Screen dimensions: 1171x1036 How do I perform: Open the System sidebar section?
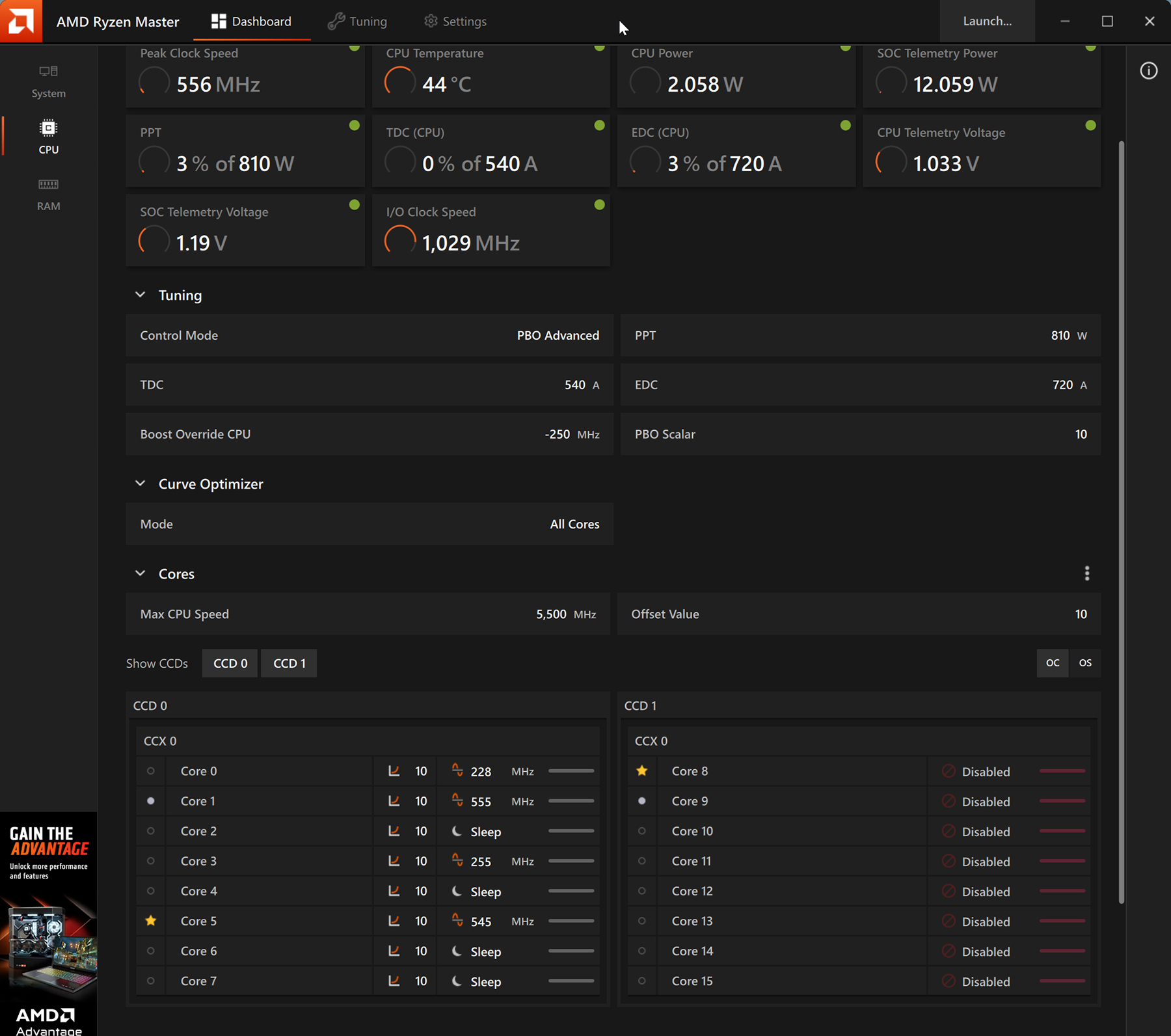point(48,81)
